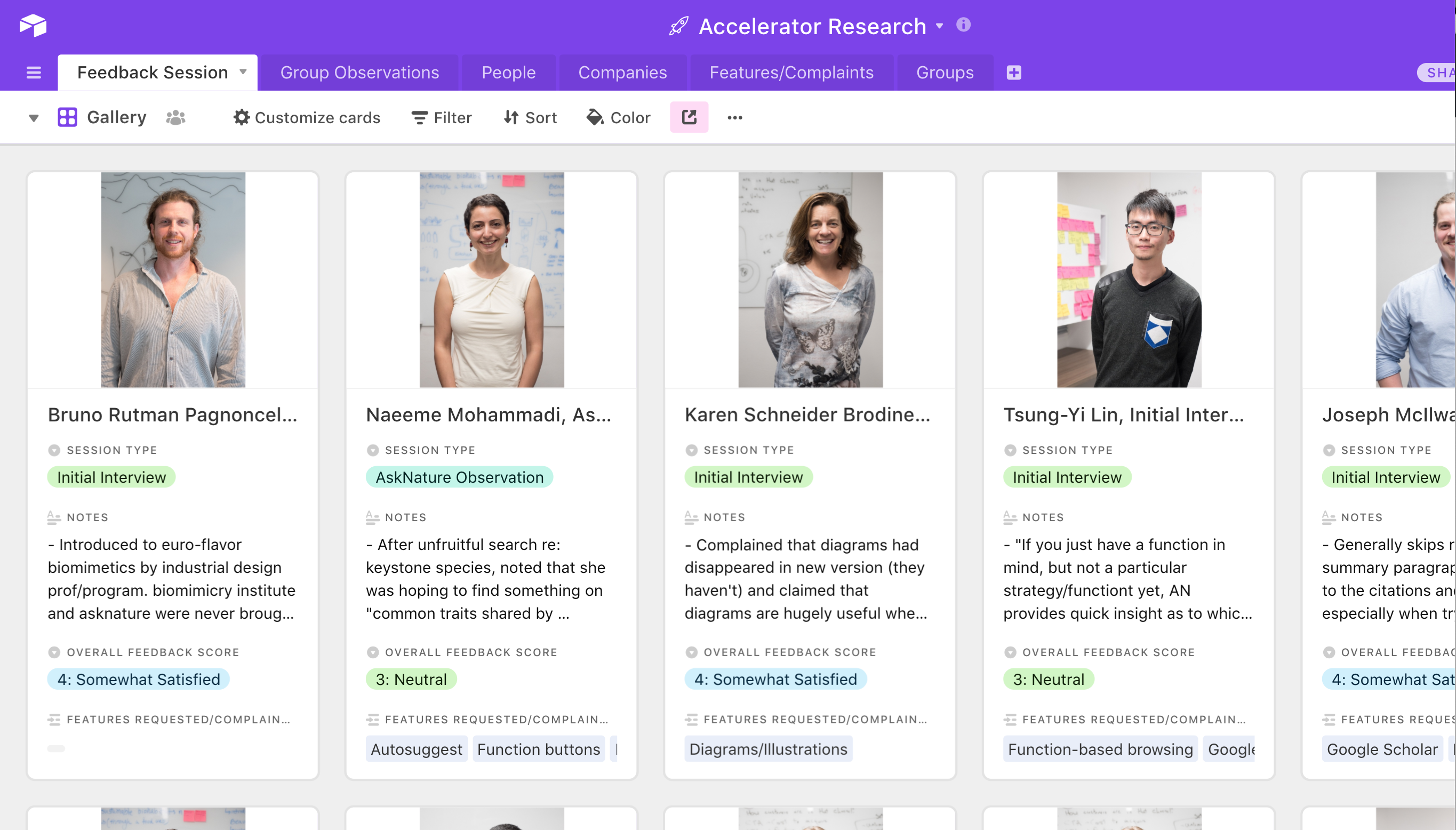Image resolution: width=1456 pixels, height=830 pixels.
Task: Click the collaborators people icon
Action: point(175,117)
